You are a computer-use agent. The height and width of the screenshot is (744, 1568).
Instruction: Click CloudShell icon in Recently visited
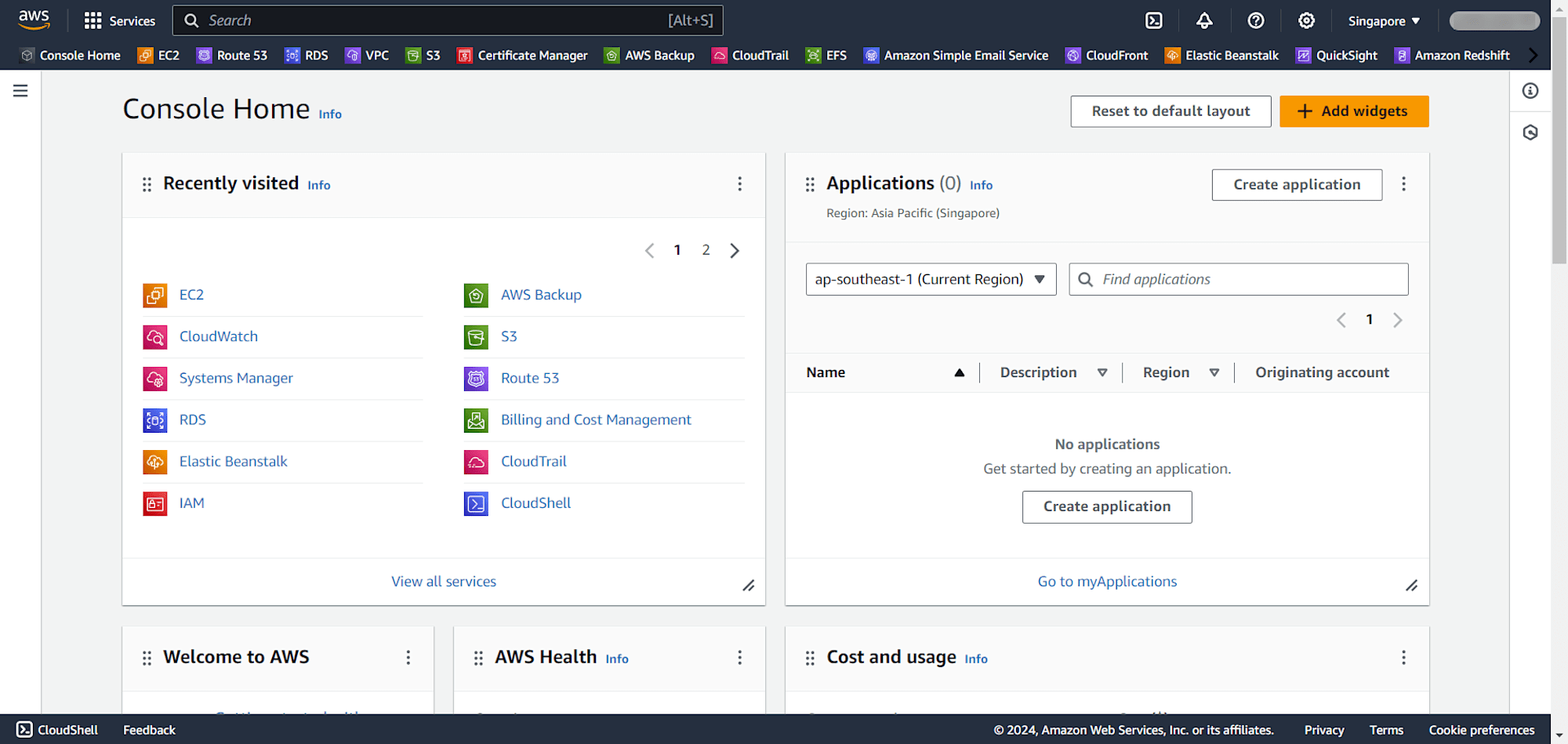point(476,503)
